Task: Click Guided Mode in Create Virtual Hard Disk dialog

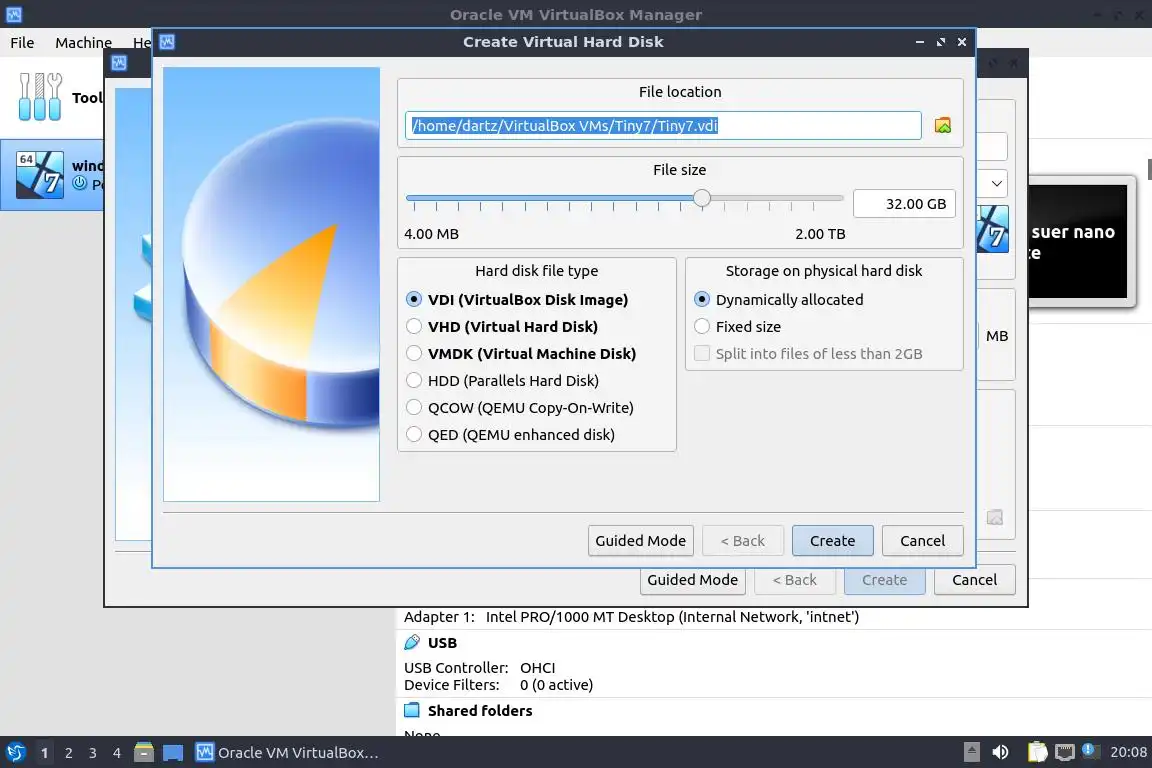Action: point(640,541)
